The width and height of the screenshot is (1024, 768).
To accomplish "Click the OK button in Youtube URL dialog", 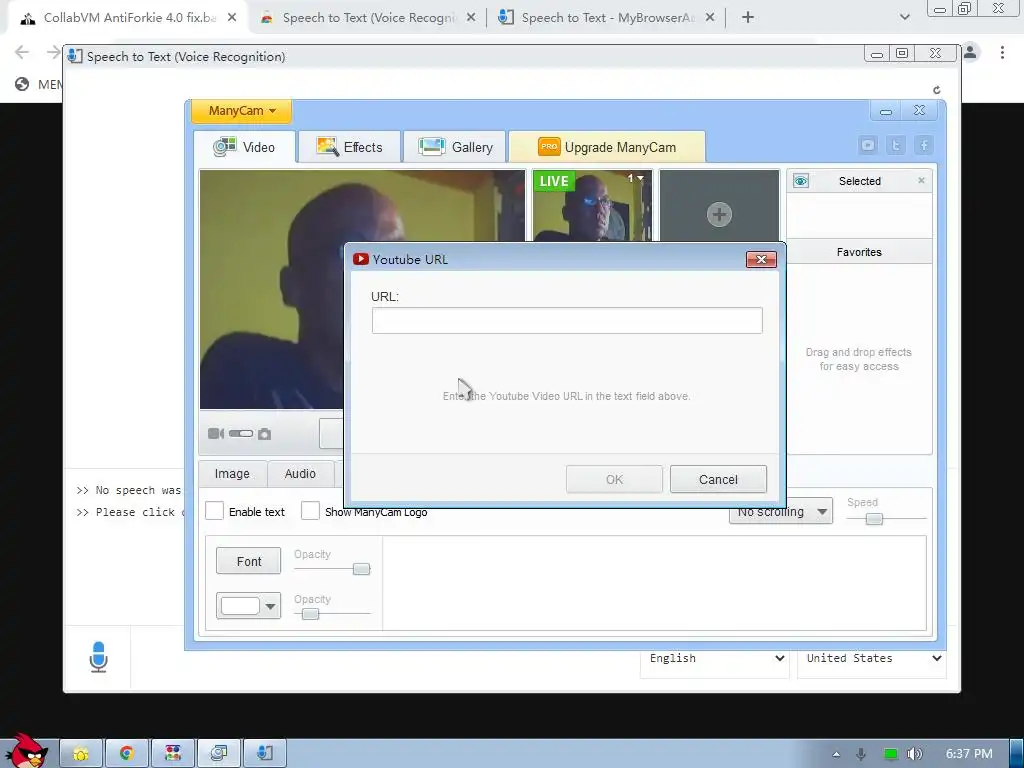I will click(x=614, y=479).
